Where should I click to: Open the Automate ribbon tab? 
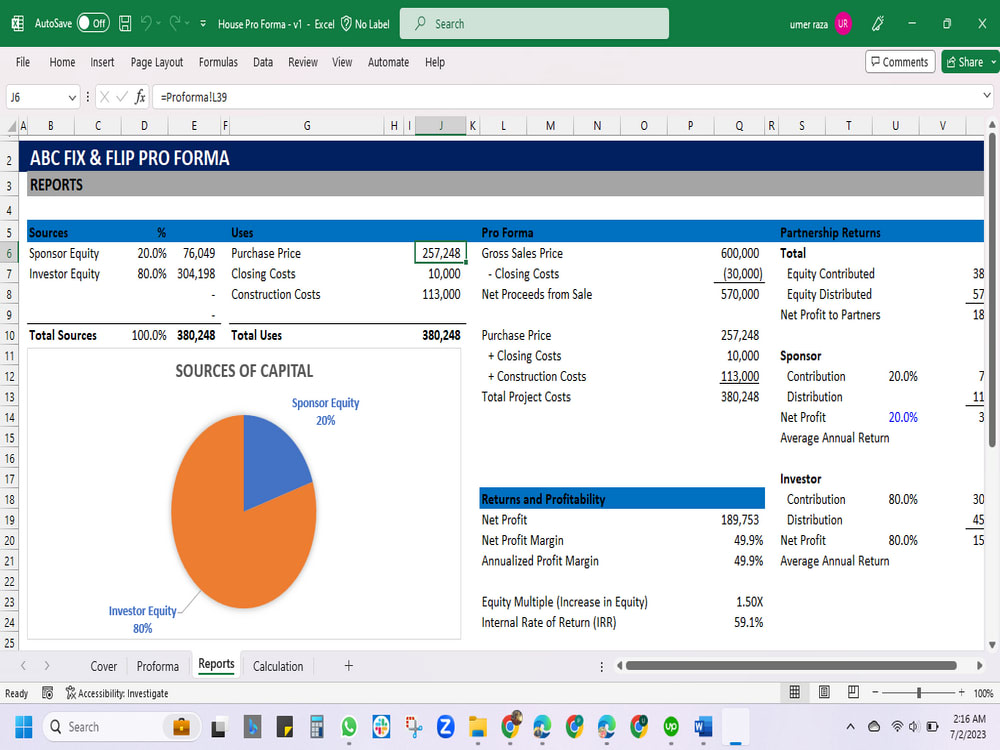pos(388,62)
